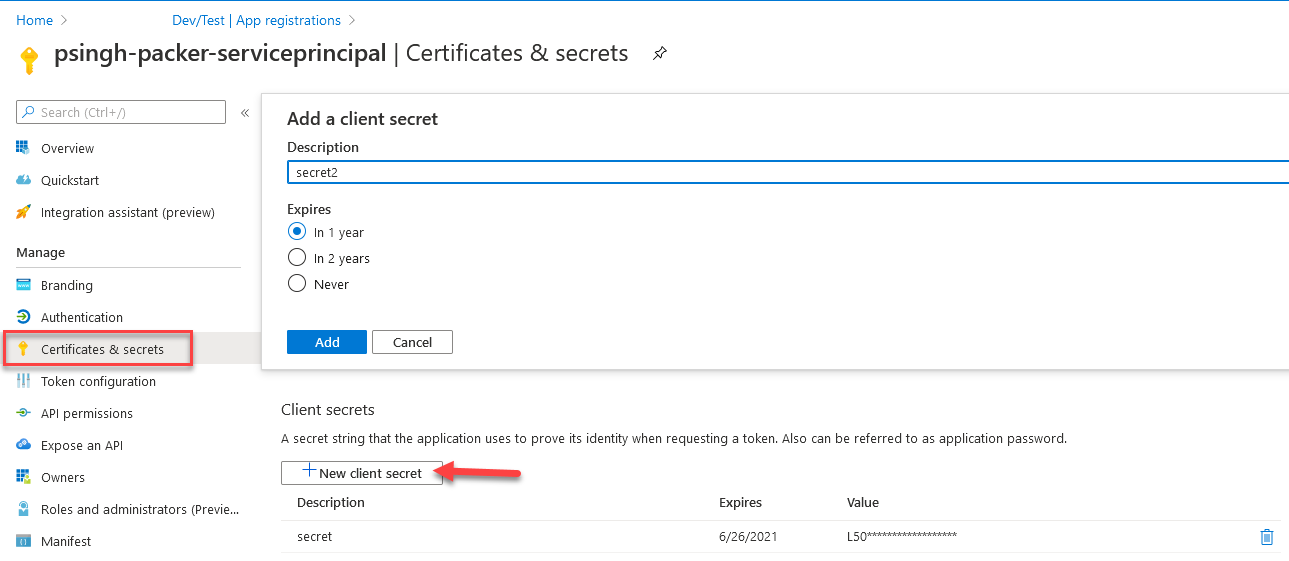Open API permissions in Manage menu
Screen dimensions: 1289x561
pyautogui.click(x=86, y=413)
